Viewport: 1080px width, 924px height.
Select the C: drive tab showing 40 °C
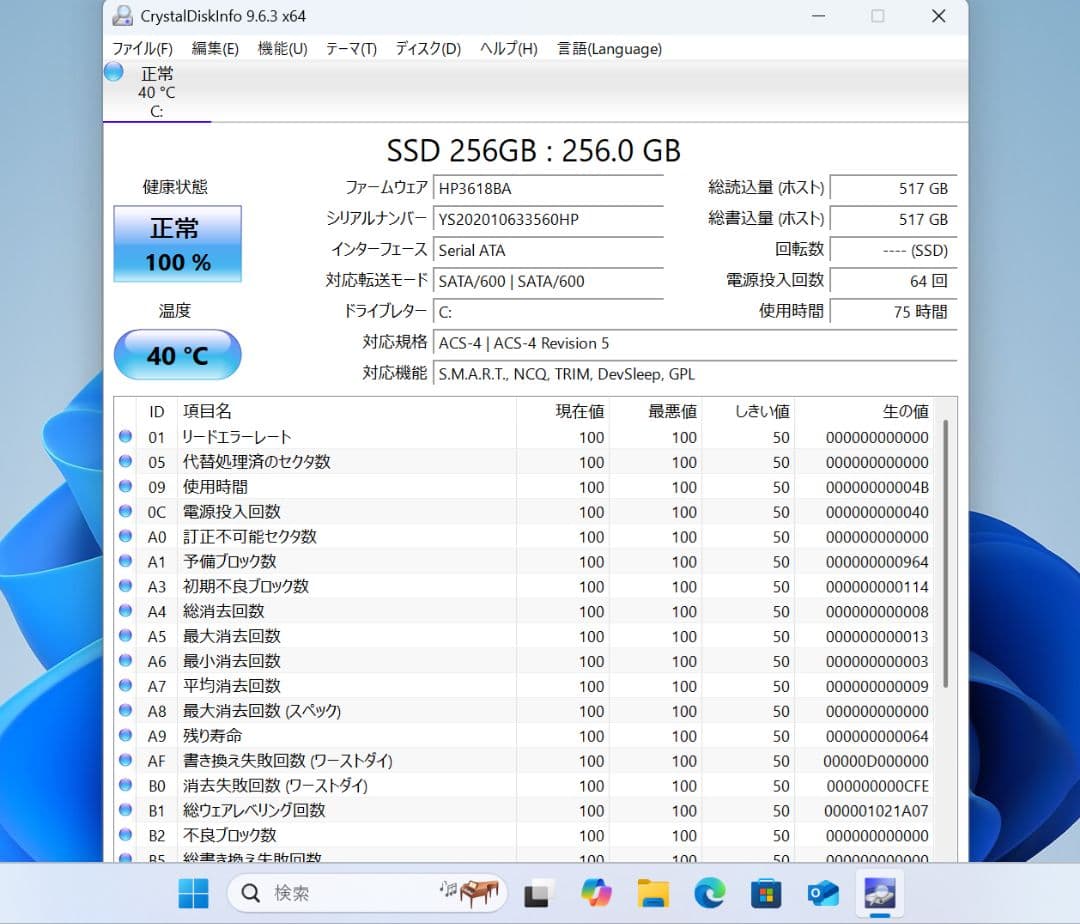tap(155, 92)
